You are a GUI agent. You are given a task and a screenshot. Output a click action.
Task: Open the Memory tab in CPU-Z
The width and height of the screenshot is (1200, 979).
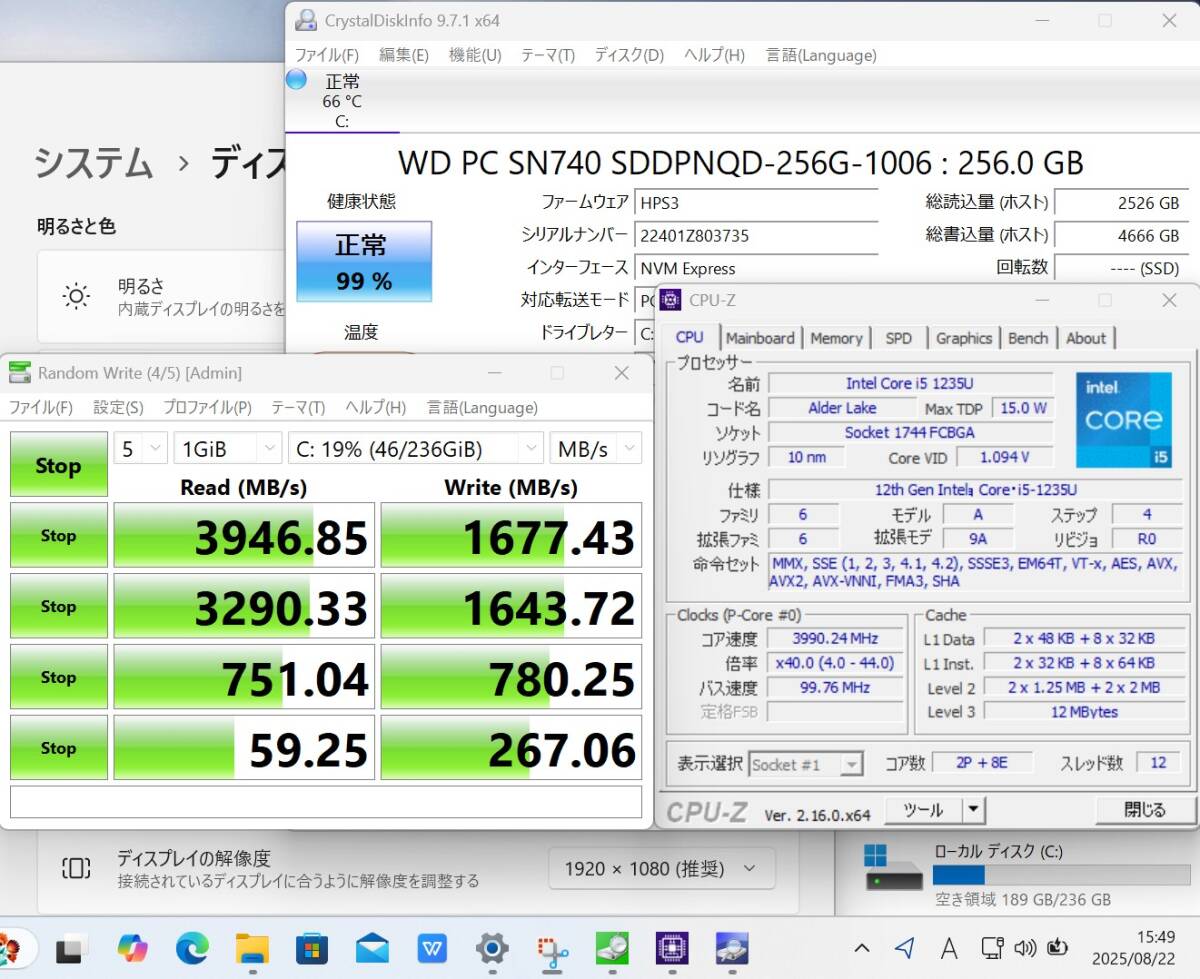click(x=836, y=338)
